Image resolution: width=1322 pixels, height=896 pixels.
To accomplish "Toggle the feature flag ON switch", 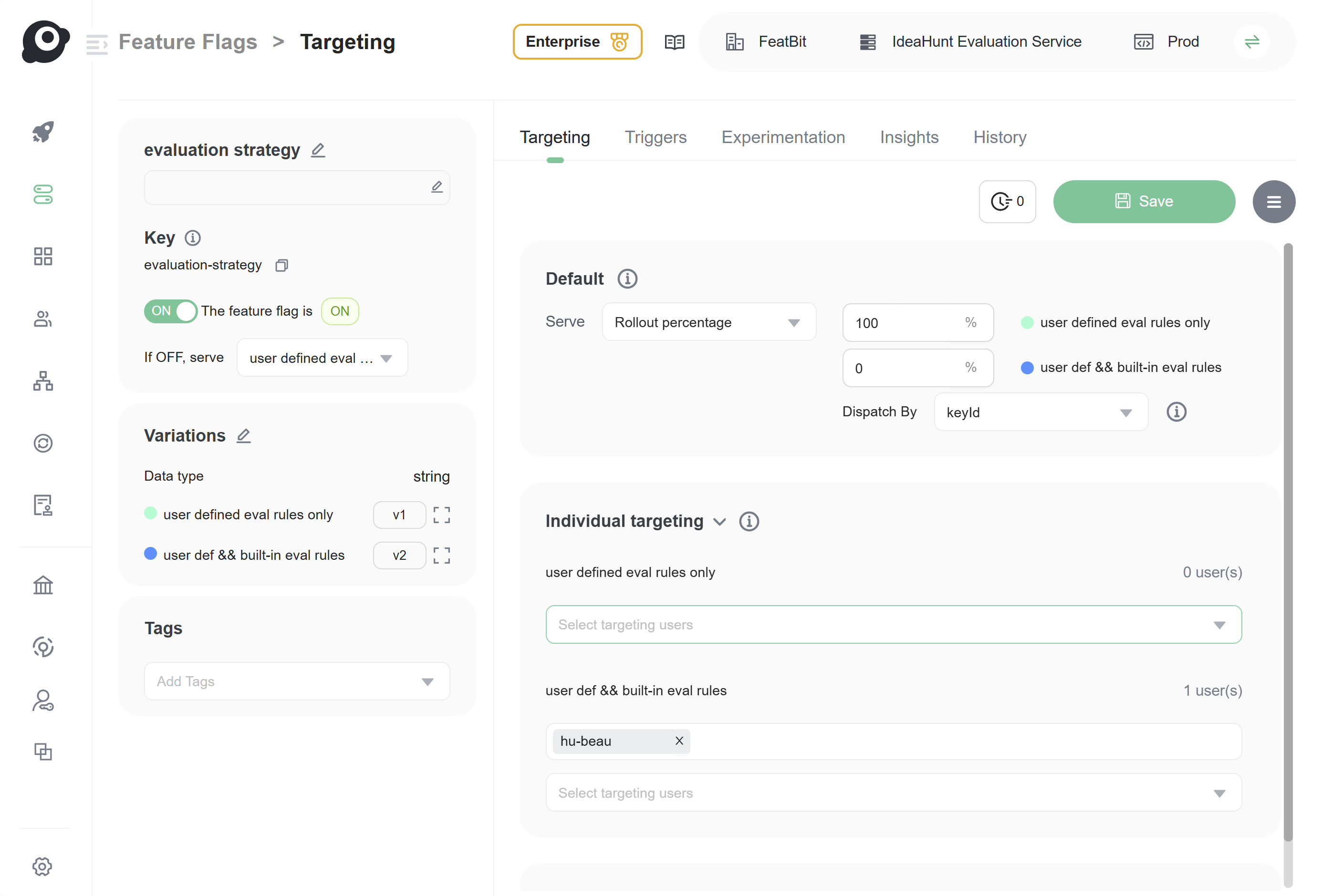I will [170, 311].
